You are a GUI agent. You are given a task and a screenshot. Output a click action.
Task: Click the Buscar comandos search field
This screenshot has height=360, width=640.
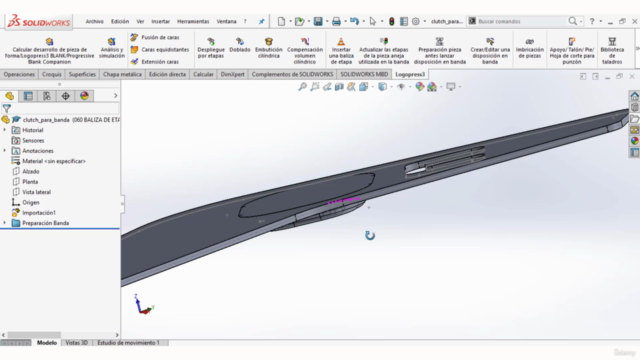coord(521,21)
